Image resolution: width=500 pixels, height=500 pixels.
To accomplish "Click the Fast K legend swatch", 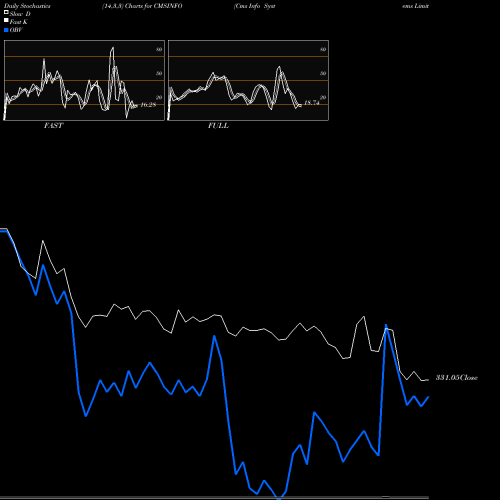I will click(6, 20).
